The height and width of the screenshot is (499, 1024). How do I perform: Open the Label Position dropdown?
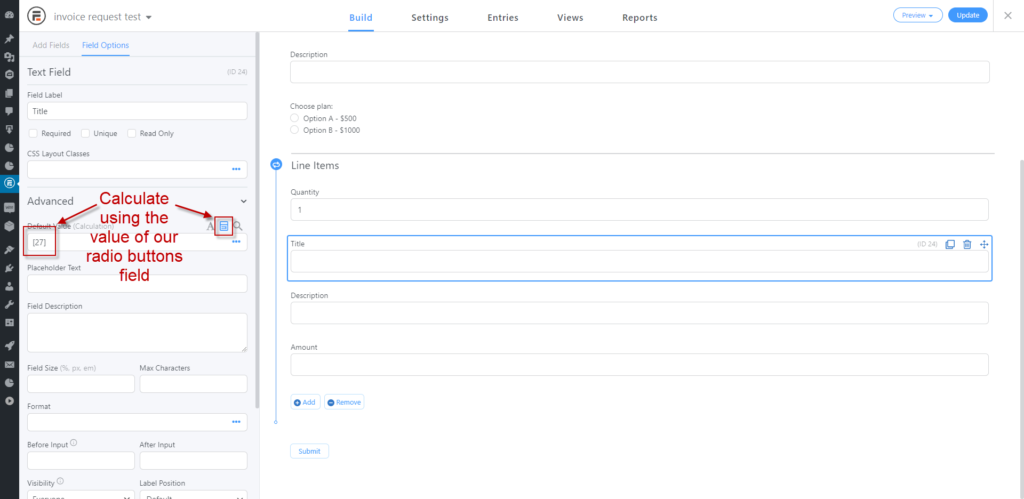click(193, 494)
